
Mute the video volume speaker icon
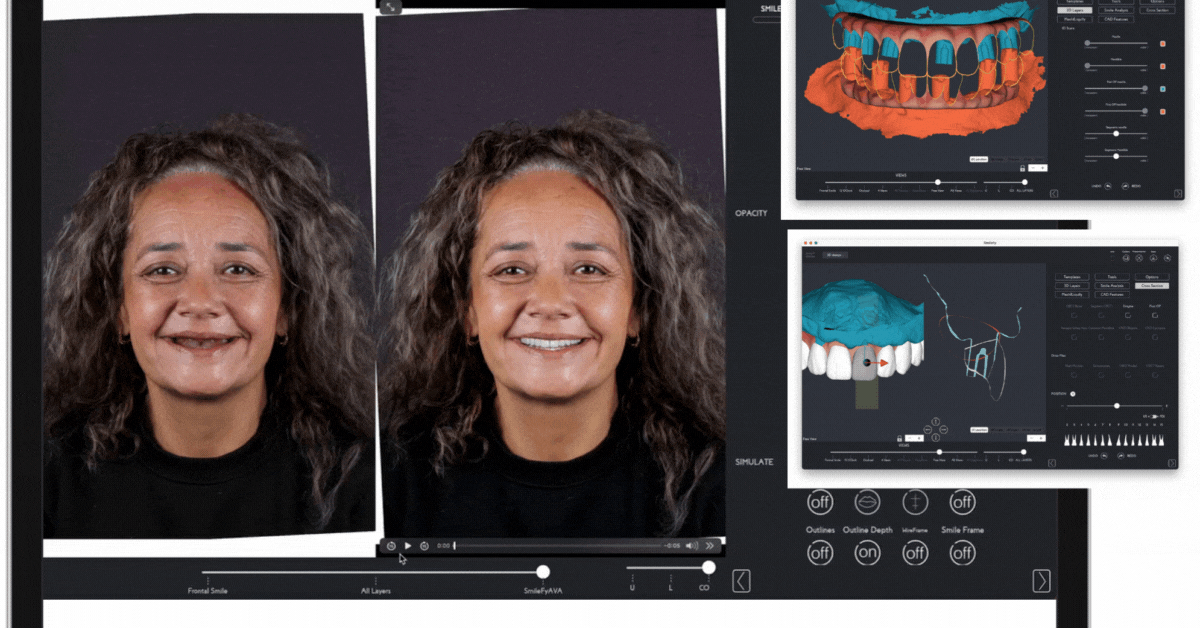click(x=691, y=546)
